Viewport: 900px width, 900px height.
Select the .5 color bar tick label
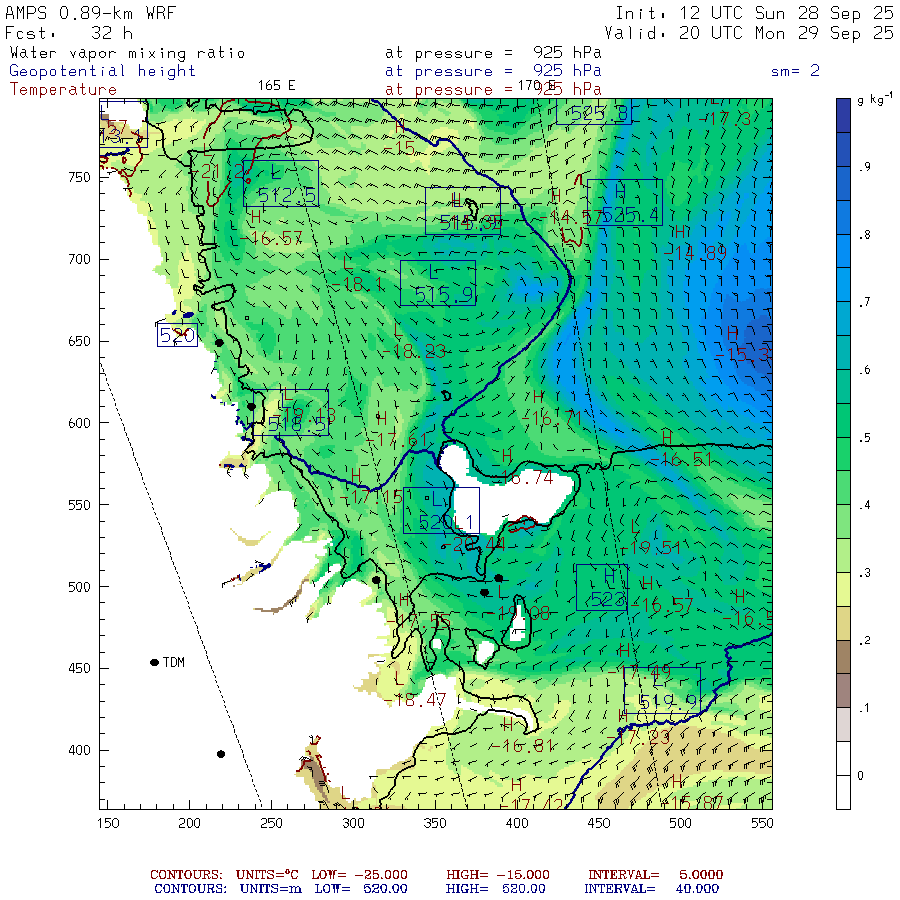point(864,438)
